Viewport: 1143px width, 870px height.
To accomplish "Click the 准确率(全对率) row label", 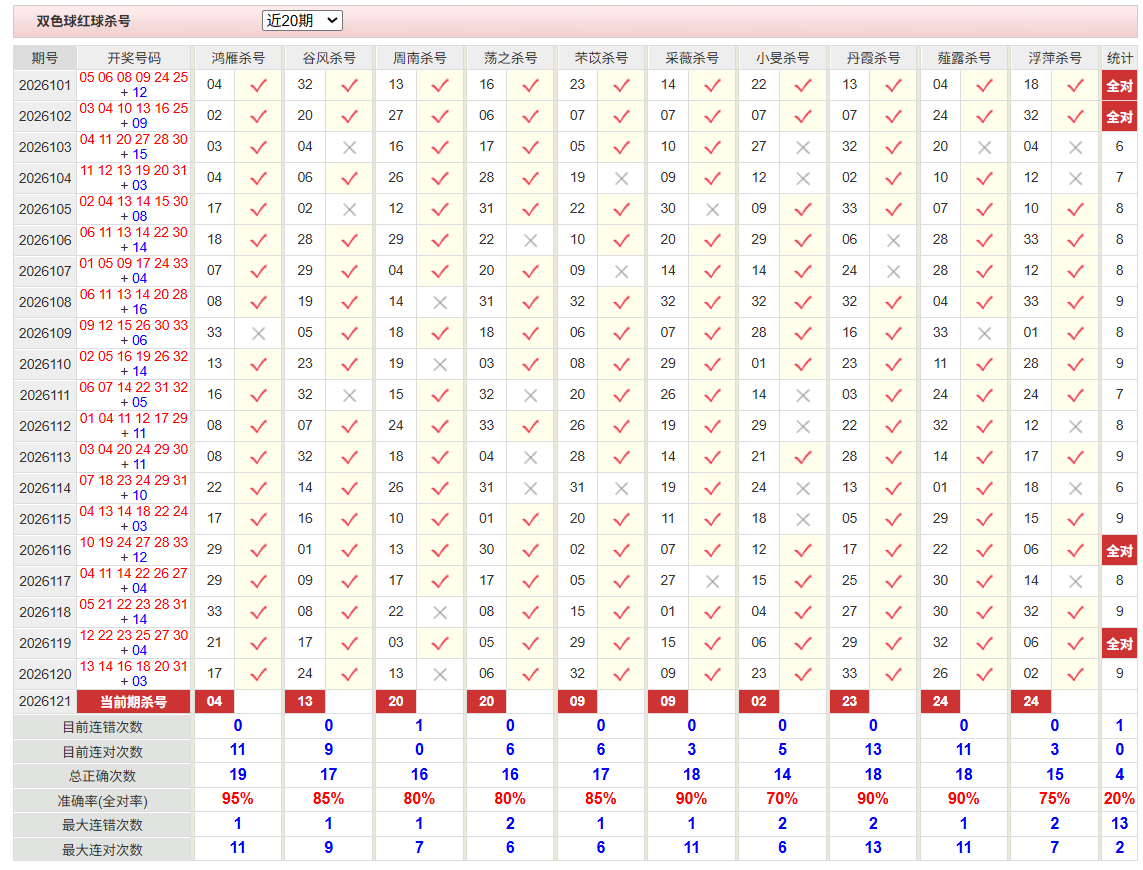I will click(x=102, y=801).
